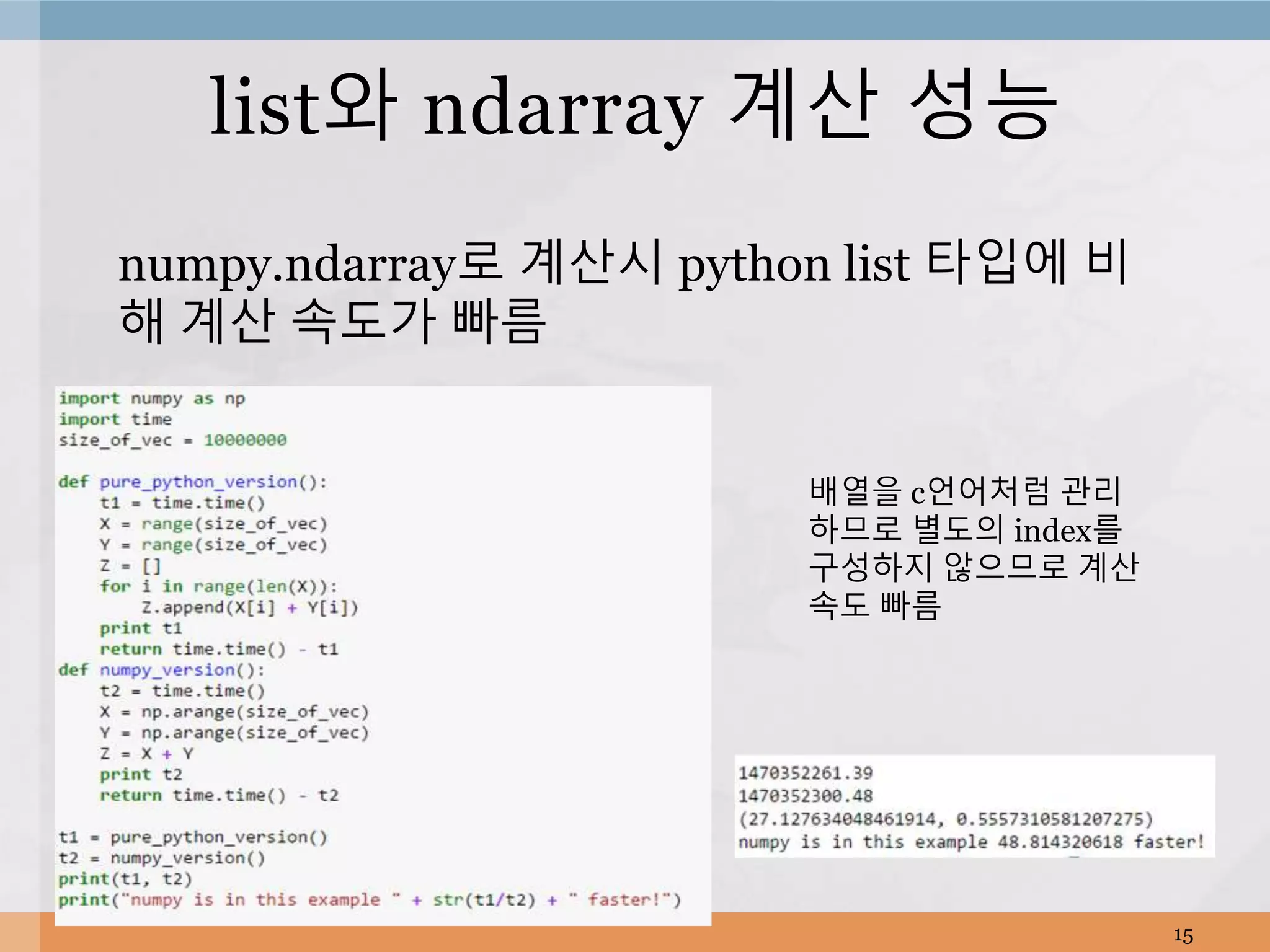Click the 'import numpy as np' code line
1270x952 pixels.
coord(152,399)
